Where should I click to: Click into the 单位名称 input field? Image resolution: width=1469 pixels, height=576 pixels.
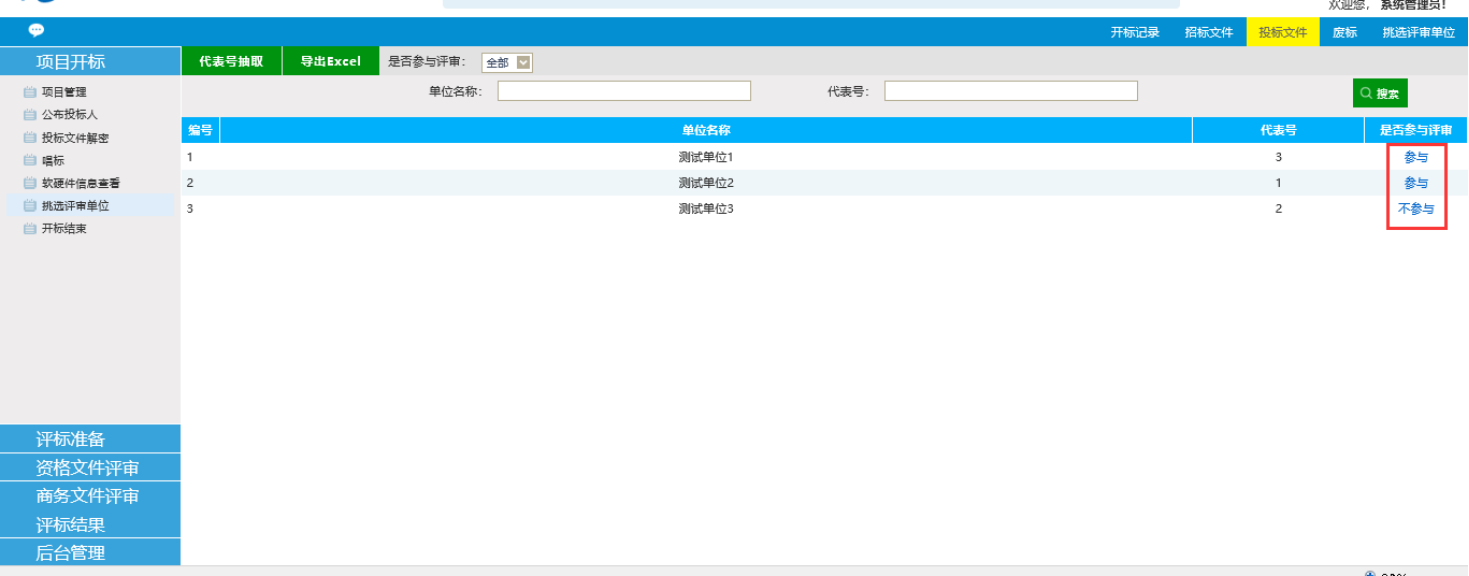pyautogui.click(x=624, y=91)
